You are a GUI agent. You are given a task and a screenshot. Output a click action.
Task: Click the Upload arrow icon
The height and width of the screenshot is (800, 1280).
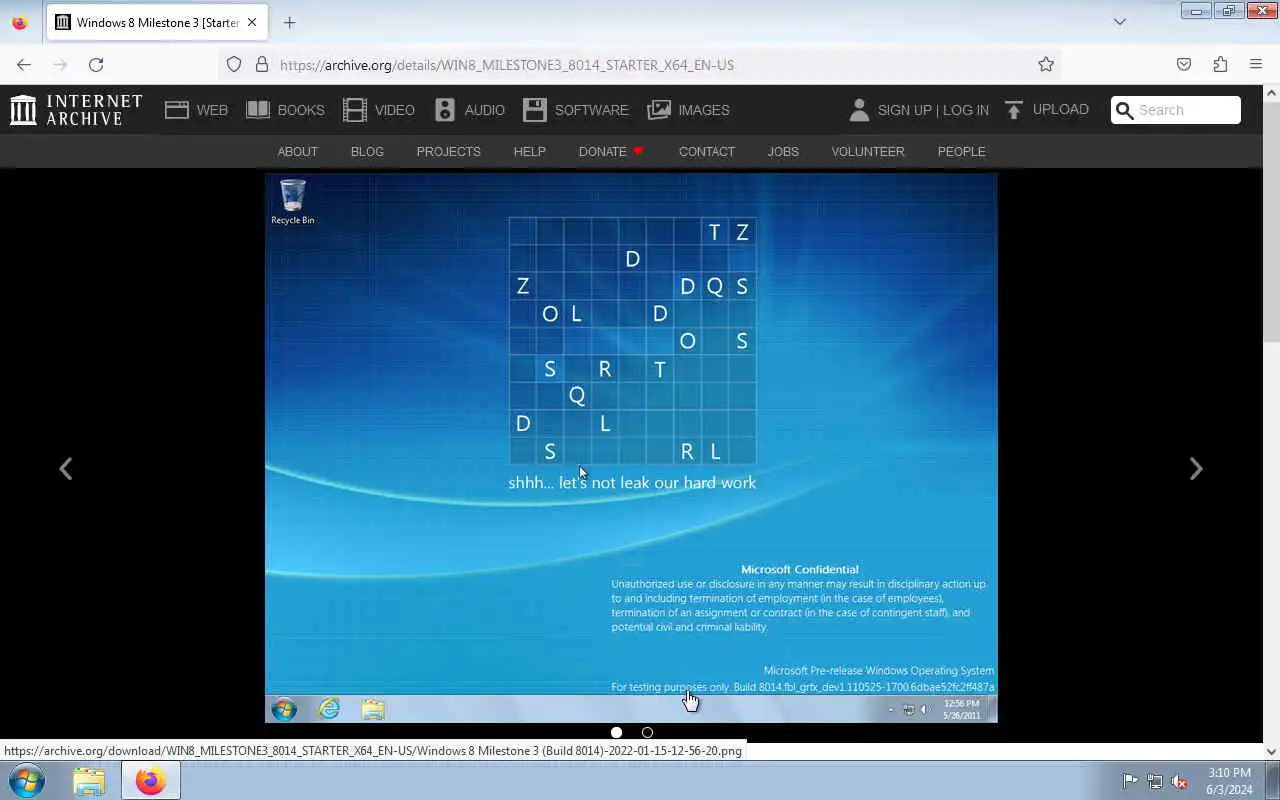pyautogui.click(x=1014, y=110)
